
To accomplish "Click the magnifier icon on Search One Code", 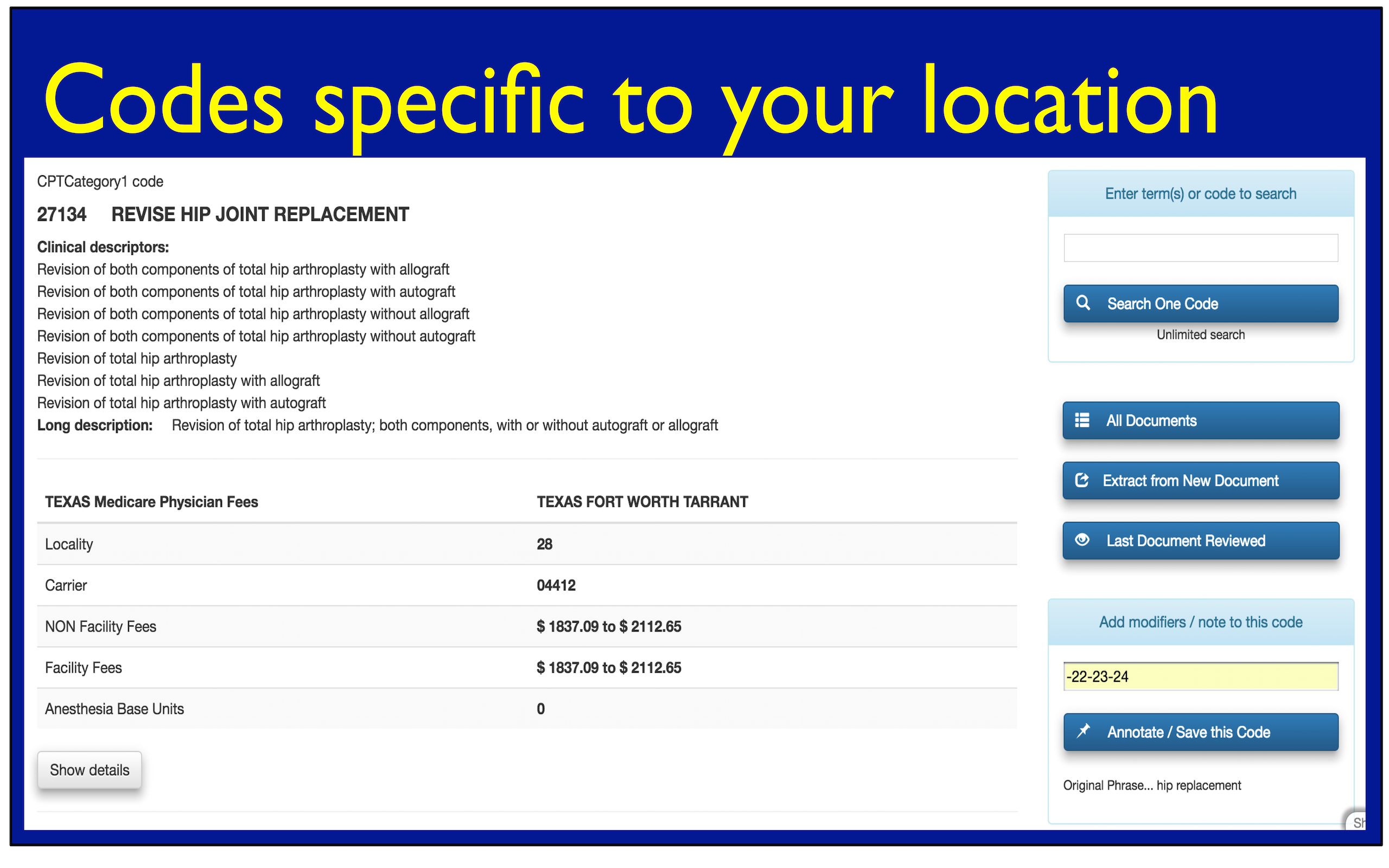I will coord(1084,304).
